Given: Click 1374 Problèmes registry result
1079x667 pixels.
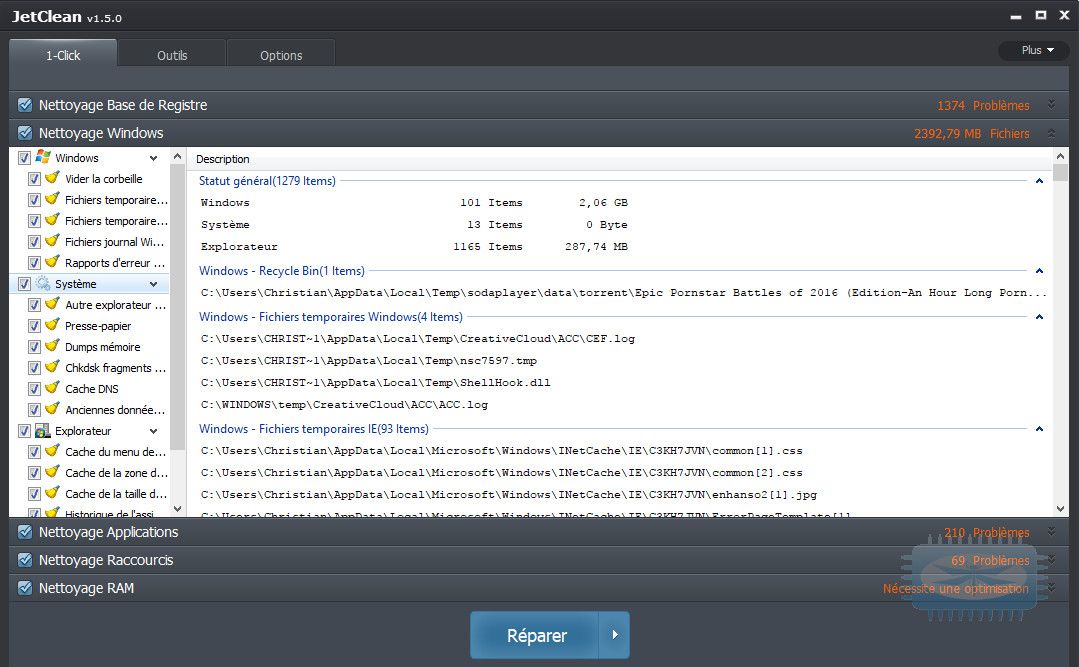Looking at the screenshot, I should point(983,105).
